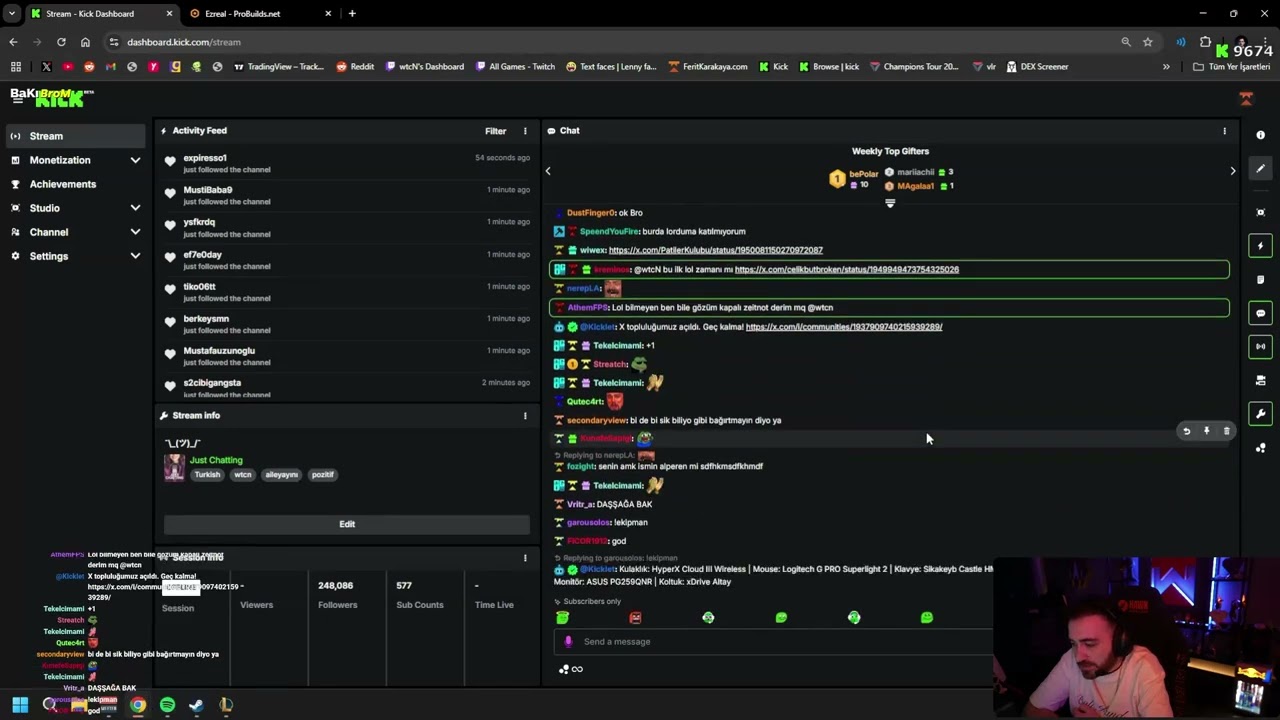1280x720 pixels.
Task: Toggle the broadcast signal panel icon
Action: click(x=1260, y=347)
